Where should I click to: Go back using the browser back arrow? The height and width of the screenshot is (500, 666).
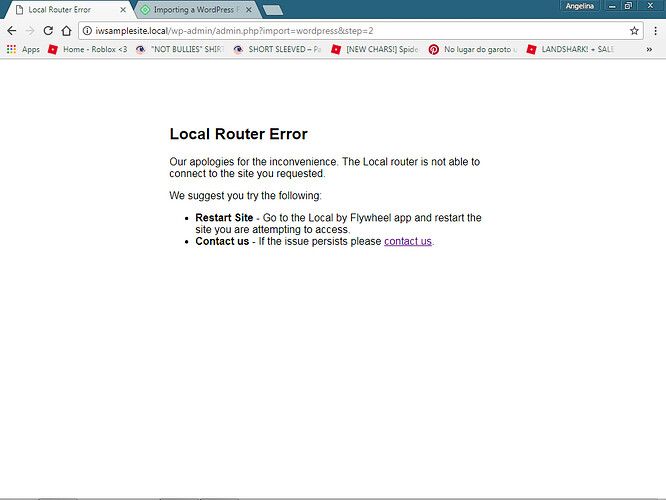[11, 31]
